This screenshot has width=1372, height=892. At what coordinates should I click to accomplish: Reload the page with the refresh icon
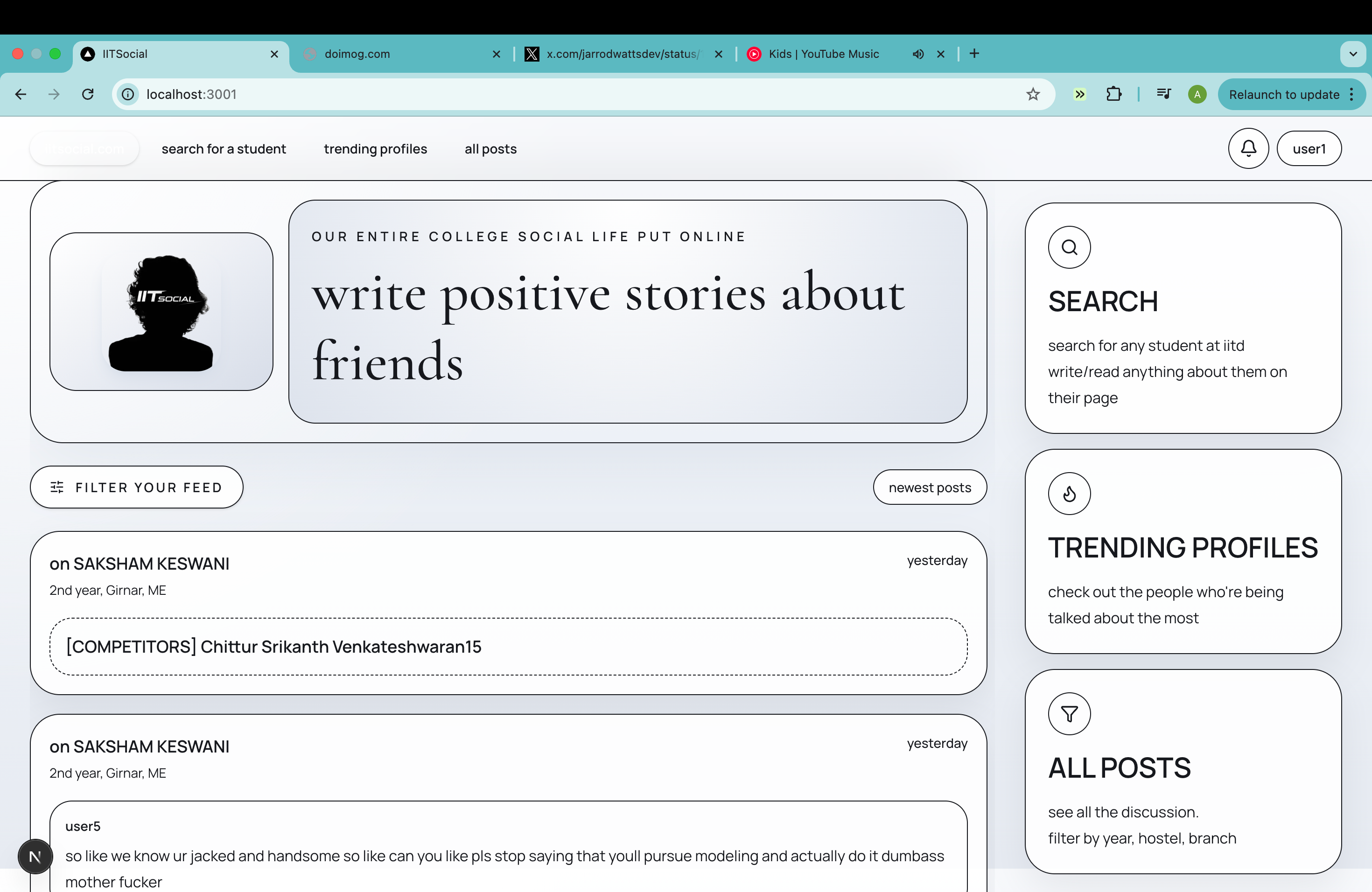88,95
